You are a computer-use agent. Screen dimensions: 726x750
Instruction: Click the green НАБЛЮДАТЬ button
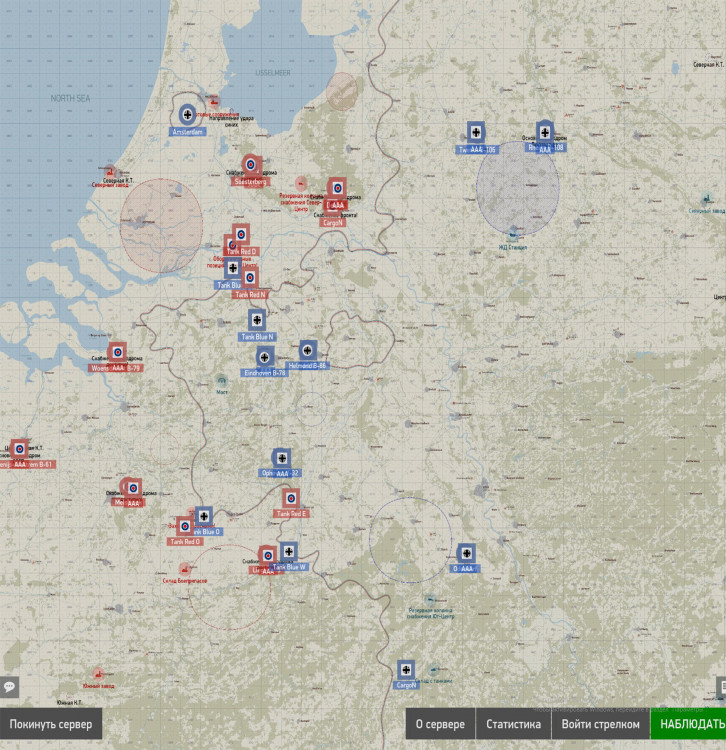pos(689,724)
